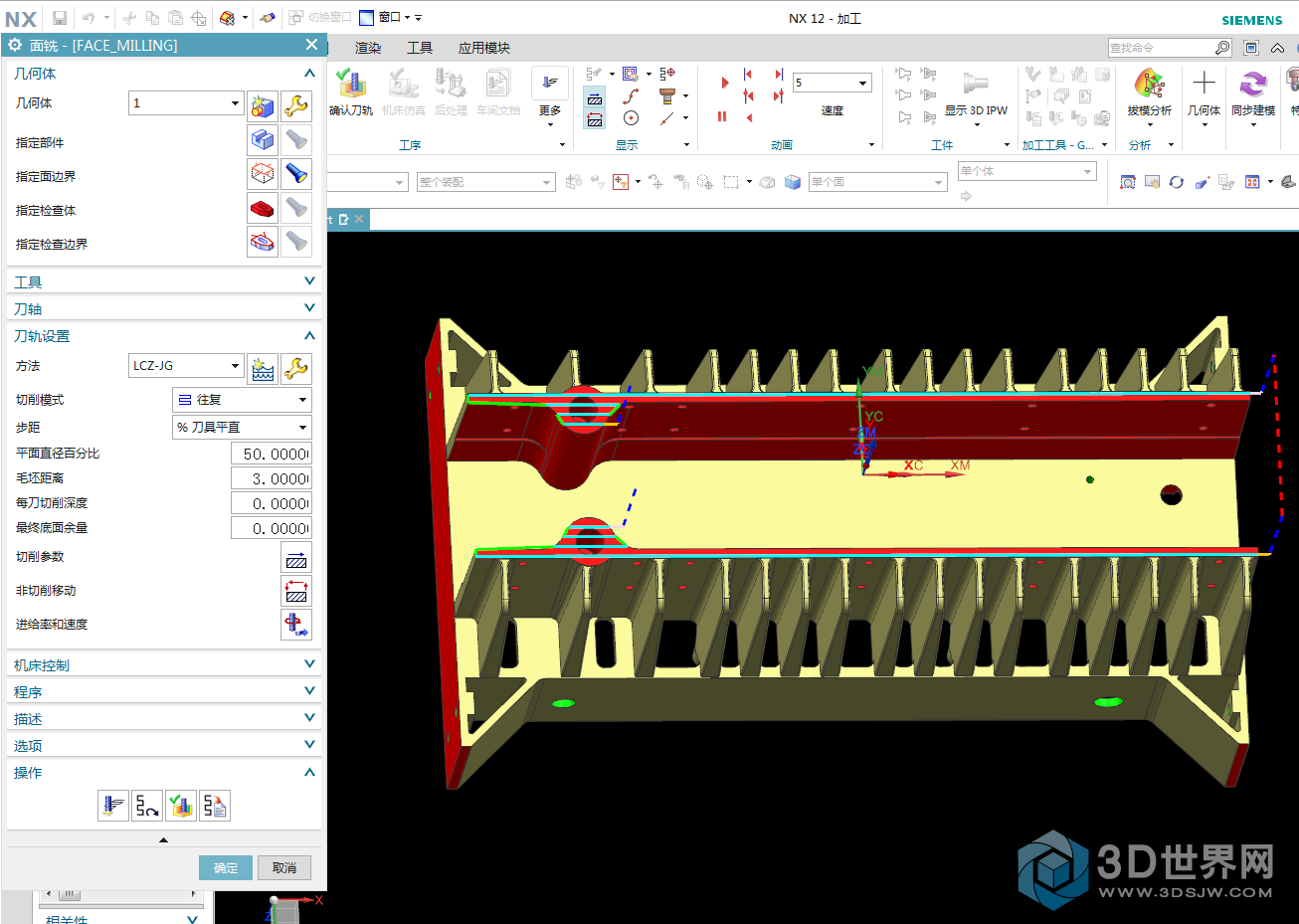Collapse dialog with the bottom up-arrow

click(163, 840)
